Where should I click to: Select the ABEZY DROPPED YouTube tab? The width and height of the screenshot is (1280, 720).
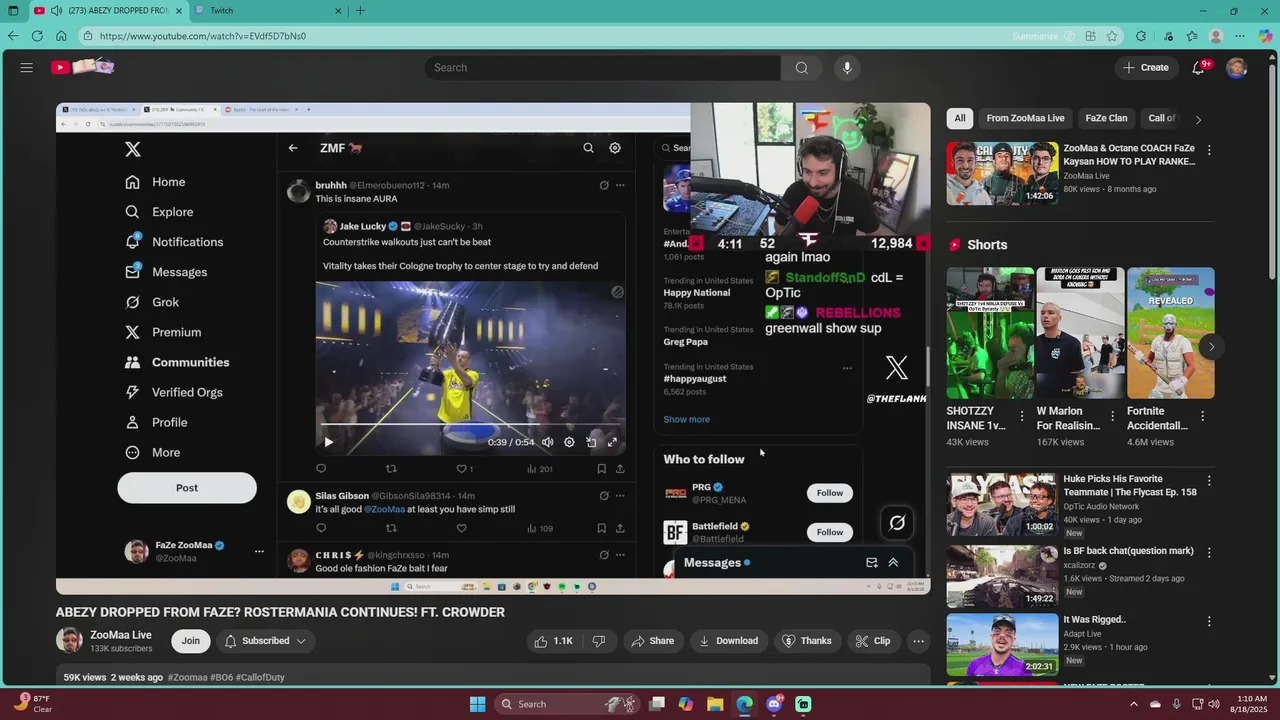click(107, 11)
